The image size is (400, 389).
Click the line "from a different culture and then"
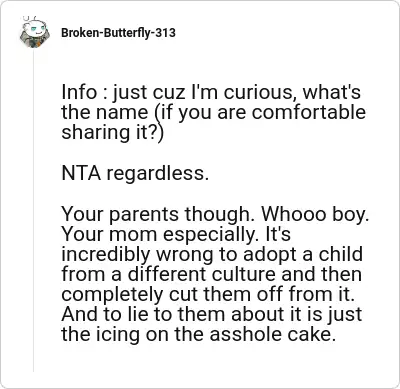pyautogui.click(x=212, y=274)
